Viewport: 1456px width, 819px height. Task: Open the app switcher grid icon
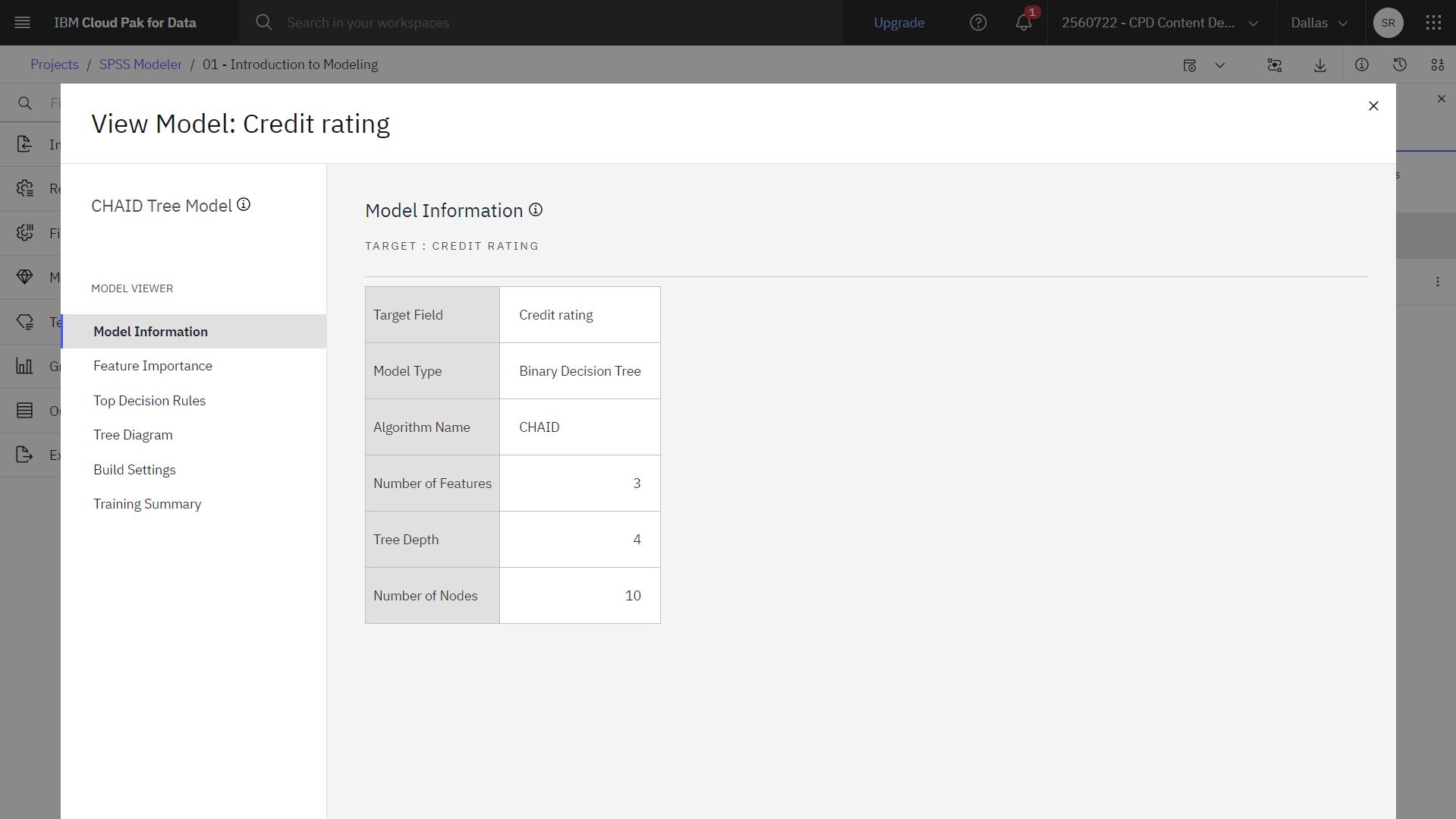tap(1433, 23)
